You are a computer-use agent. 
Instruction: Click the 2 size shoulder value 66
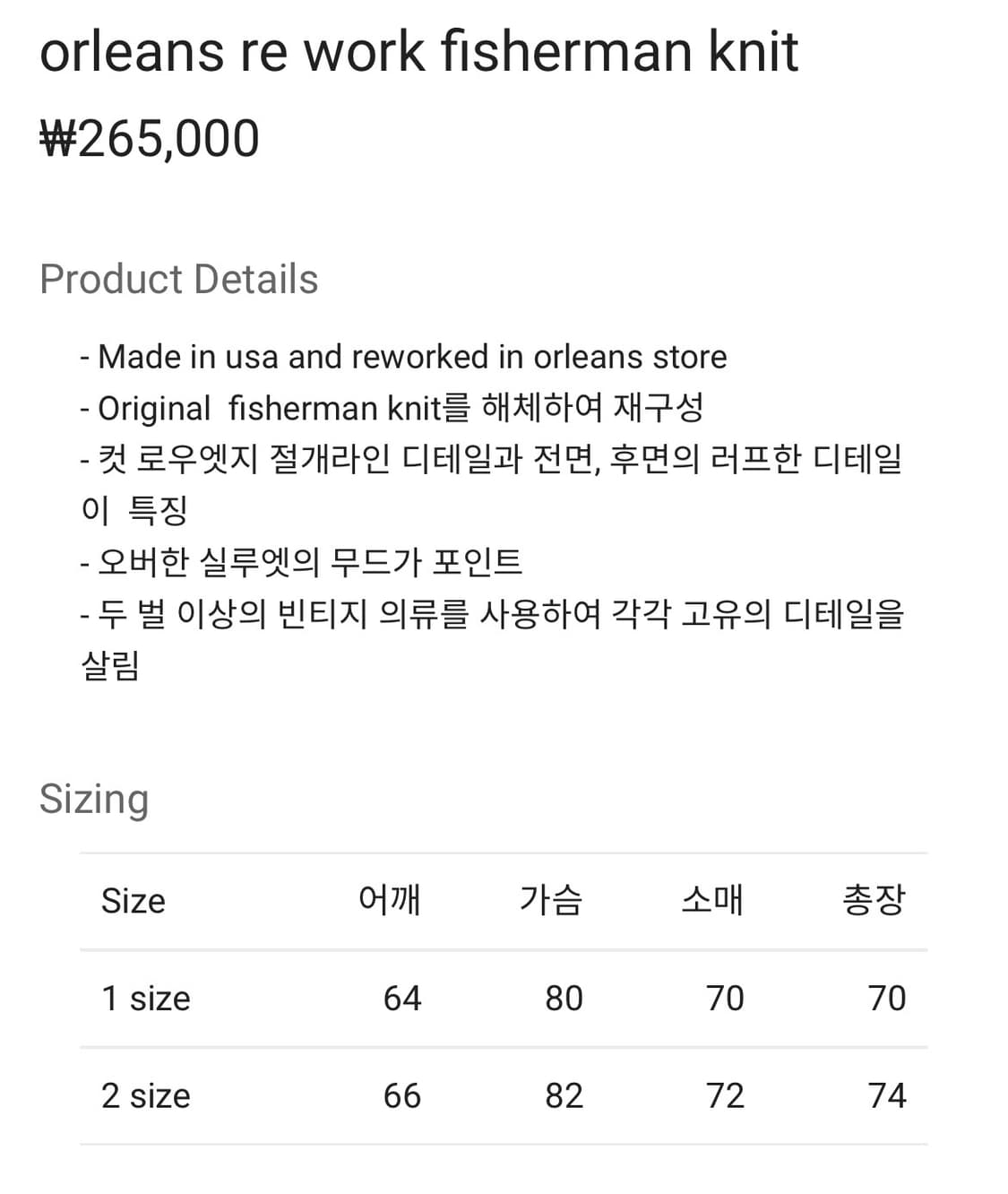(x=401, y=1095)
